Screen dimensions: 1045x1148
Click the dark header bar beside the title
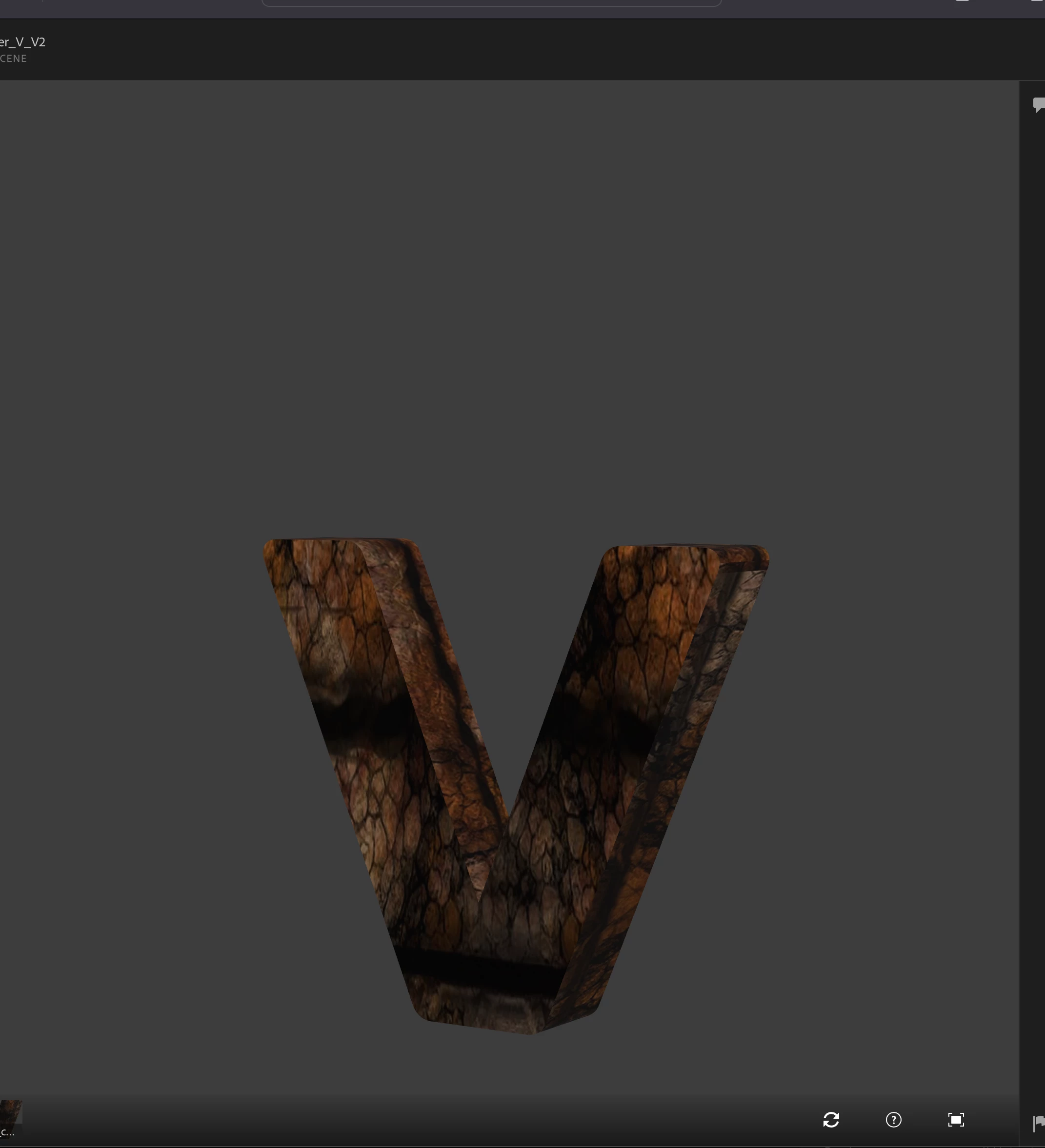pos(513,50)
